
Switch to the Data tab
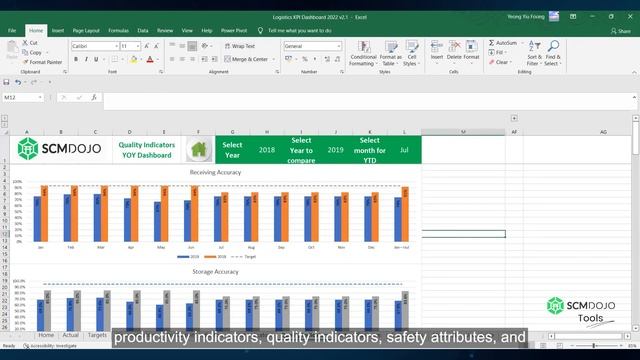[x=142, y=31]
